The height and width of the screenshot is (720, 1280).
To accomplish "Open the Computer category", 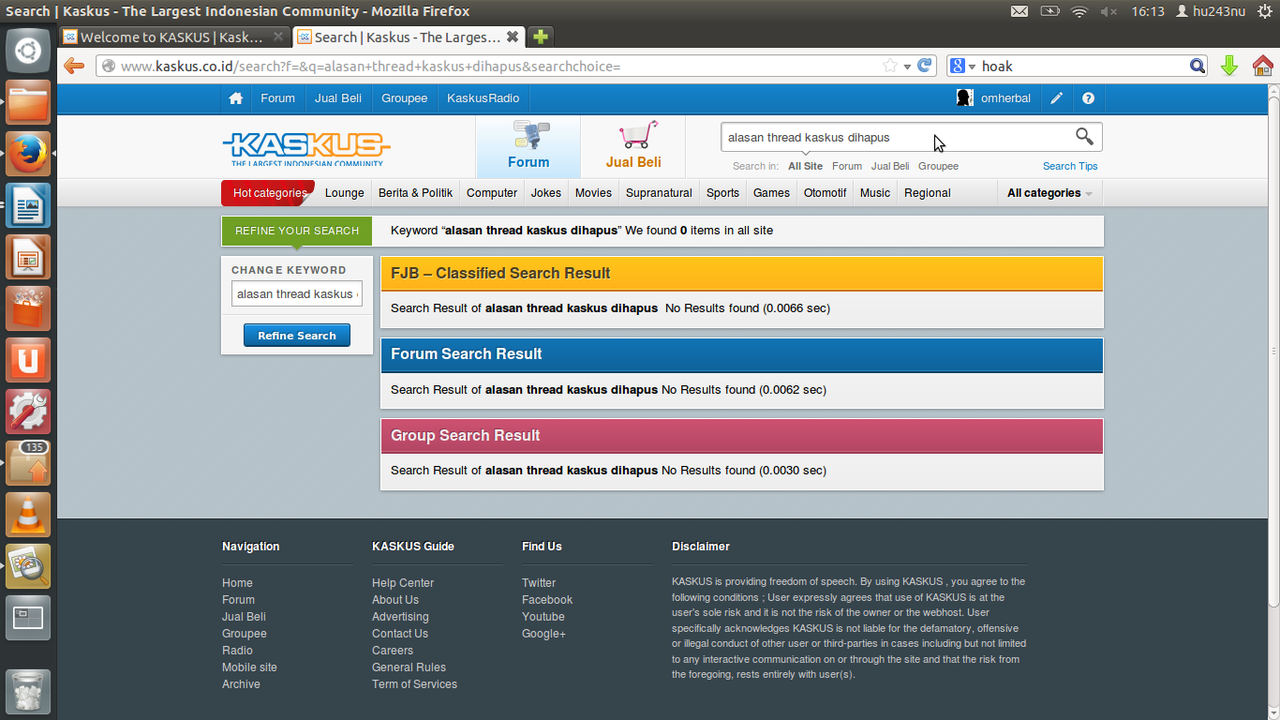I will click(492, 193).
